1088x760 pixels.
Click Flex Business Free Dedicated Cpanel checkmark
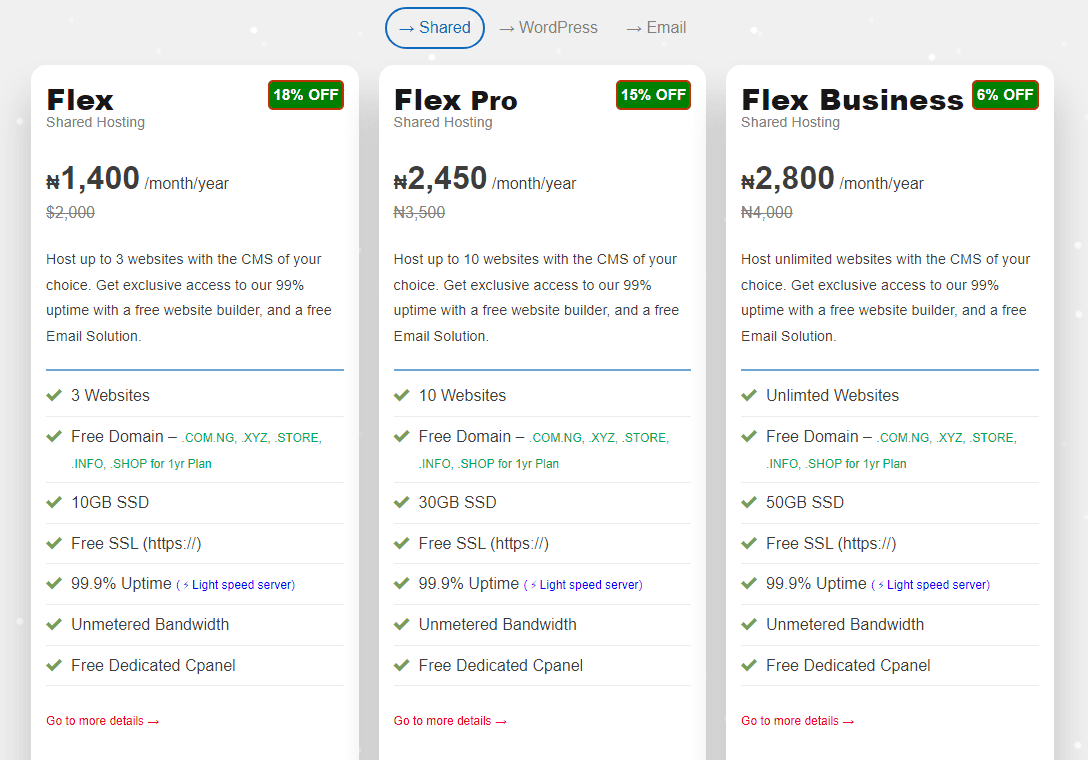tap(749, 666)
